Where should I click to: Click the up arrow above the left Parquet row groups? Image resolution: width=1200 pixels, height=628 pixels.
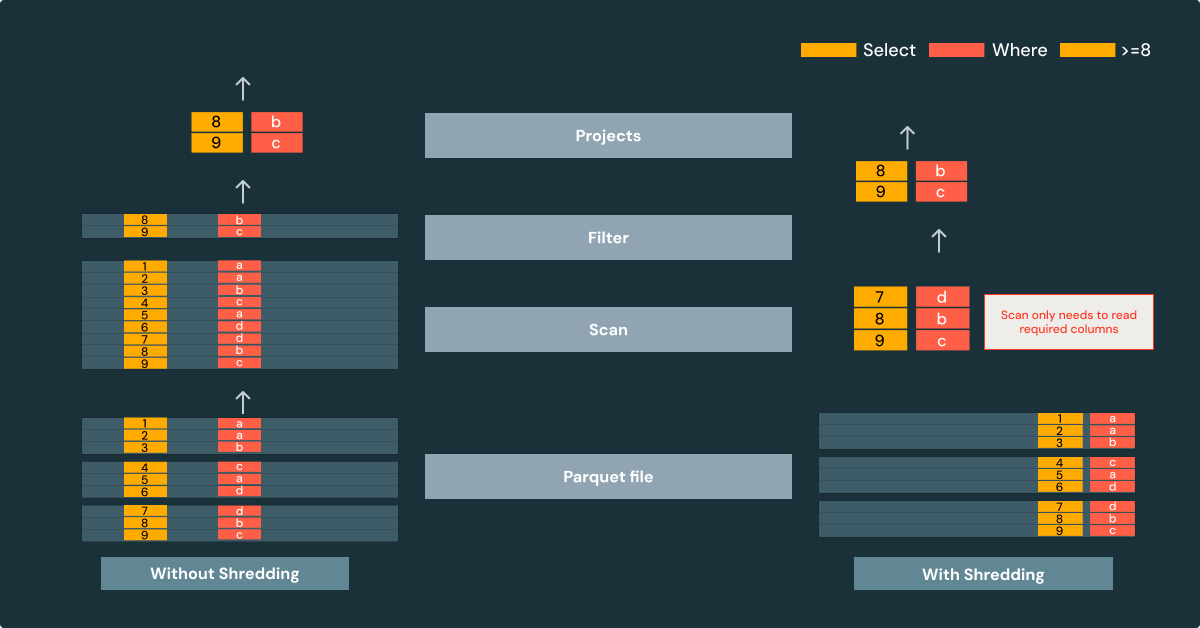242,402
